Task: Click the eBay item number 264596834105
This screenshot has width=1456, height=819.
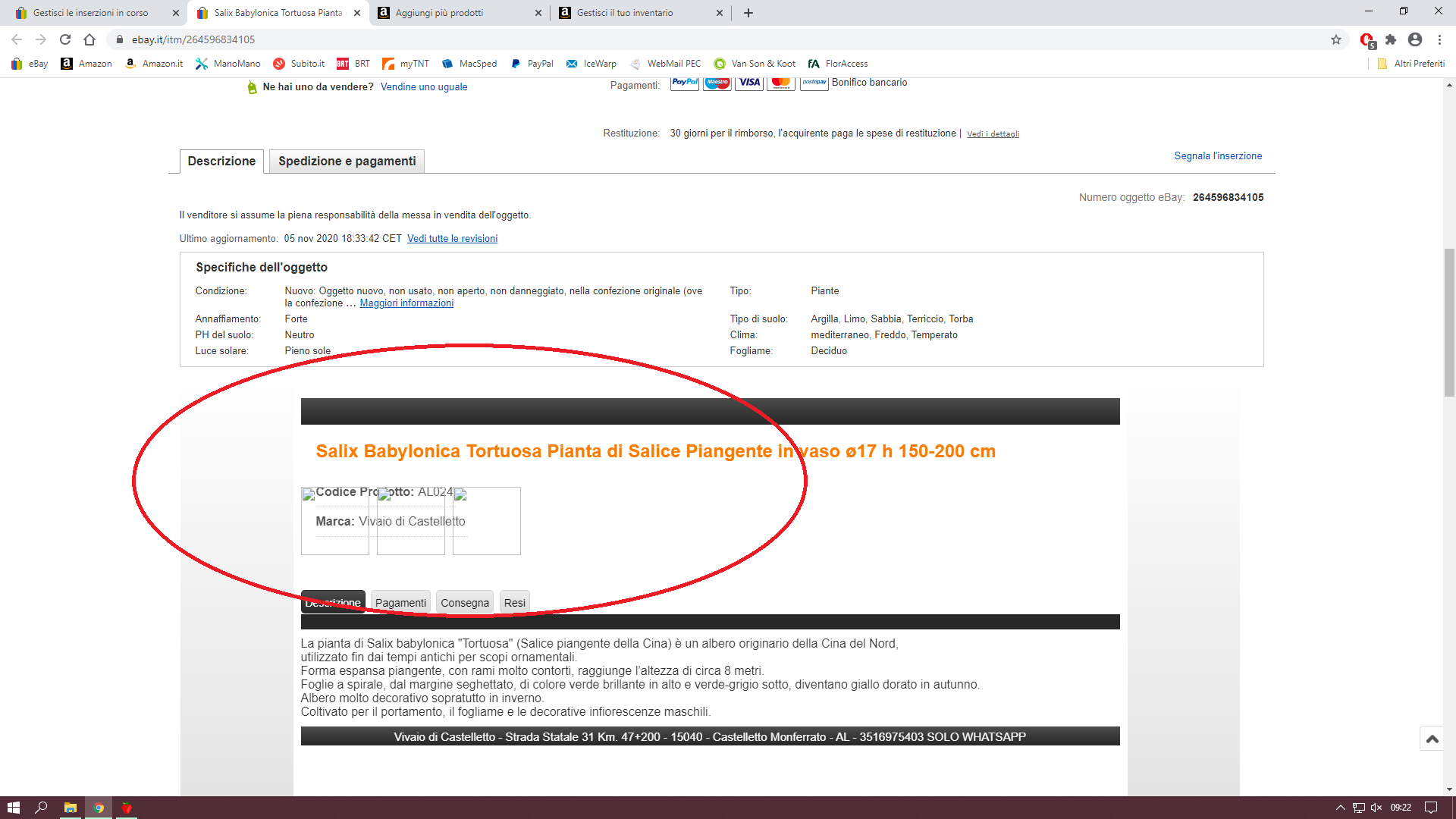Action: 1228,198
